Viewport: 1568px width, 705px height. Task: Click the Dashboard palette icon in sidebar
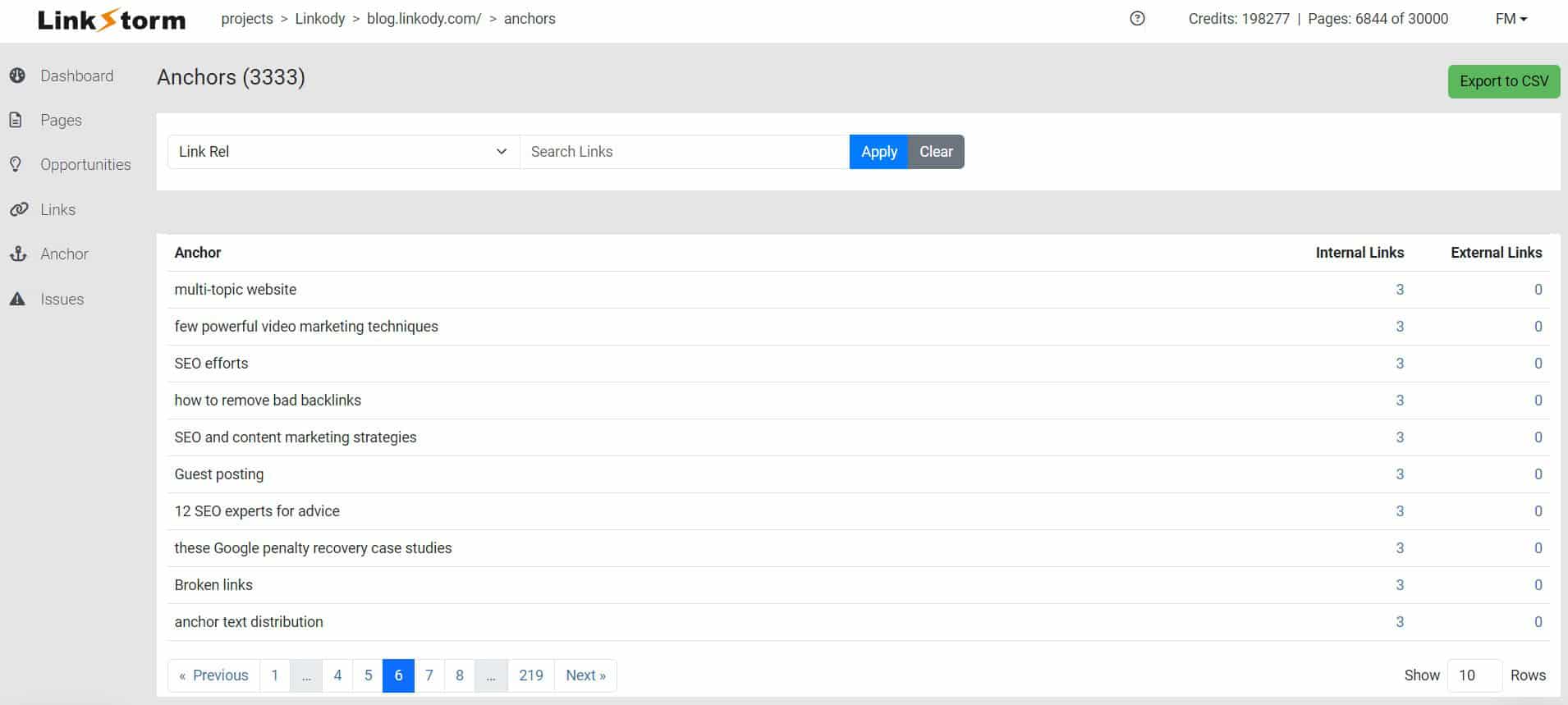[17, 76]
